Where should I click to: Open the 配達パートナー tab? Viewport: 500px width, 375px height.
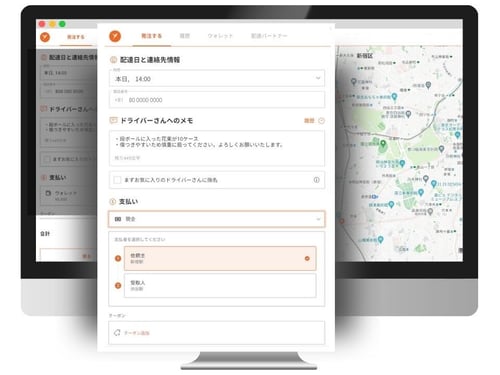click(x=269, y=36)
